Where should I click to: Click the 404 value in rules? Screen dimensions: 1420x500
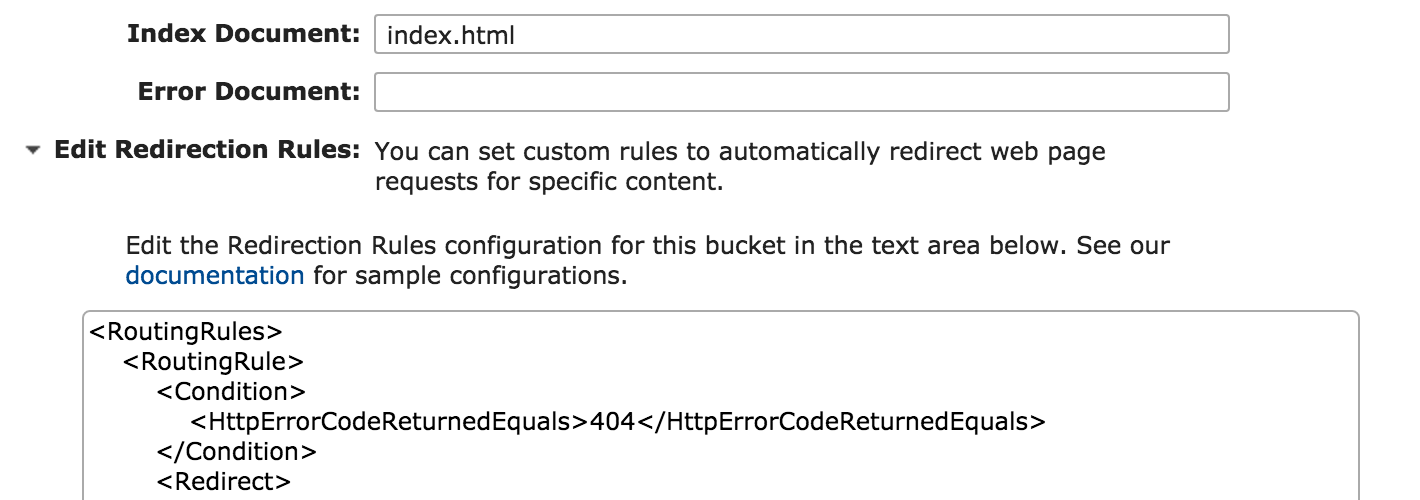coord(612,421)
